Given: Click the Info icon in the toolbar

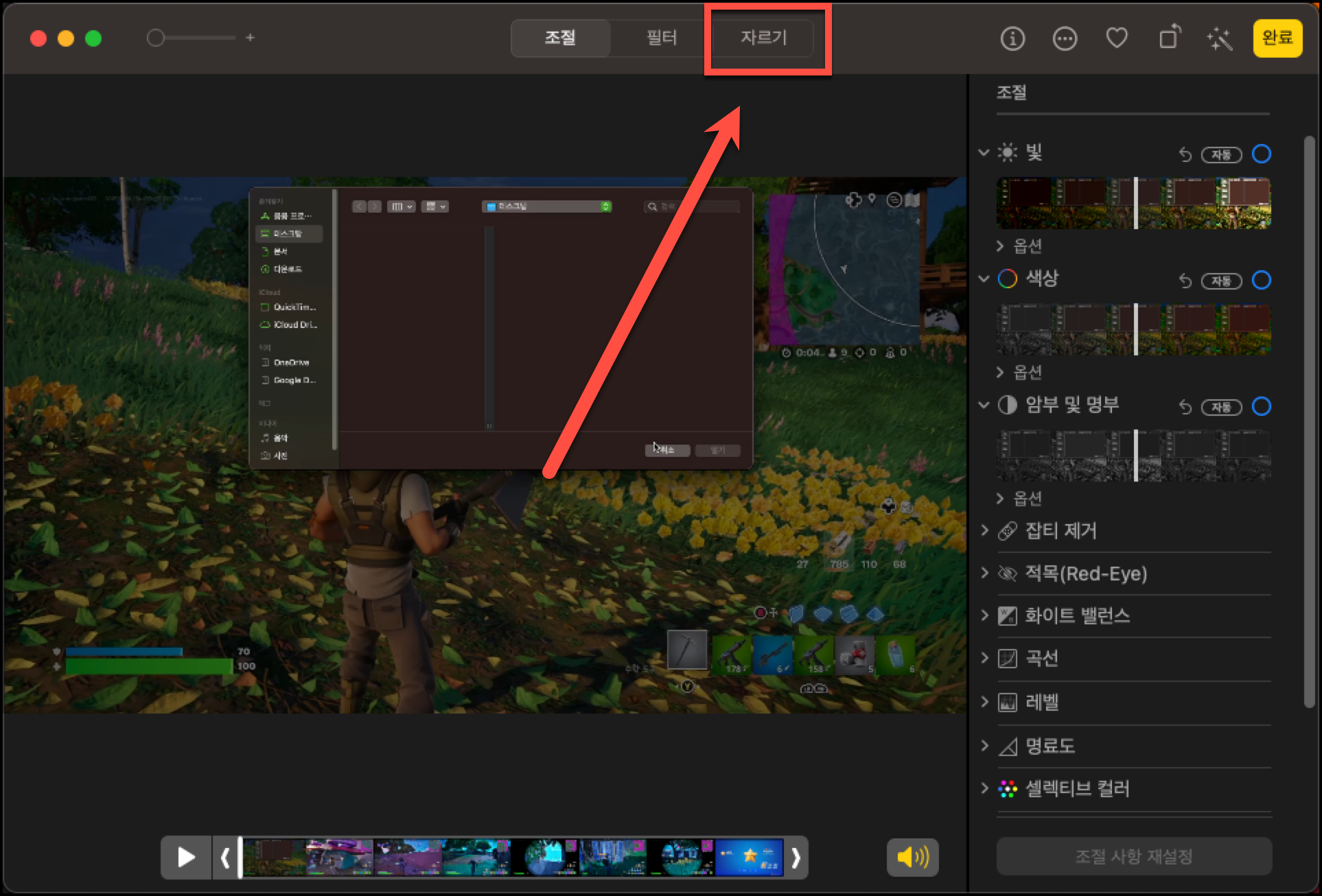Looking at the screenshot, I should [1012, 38].
